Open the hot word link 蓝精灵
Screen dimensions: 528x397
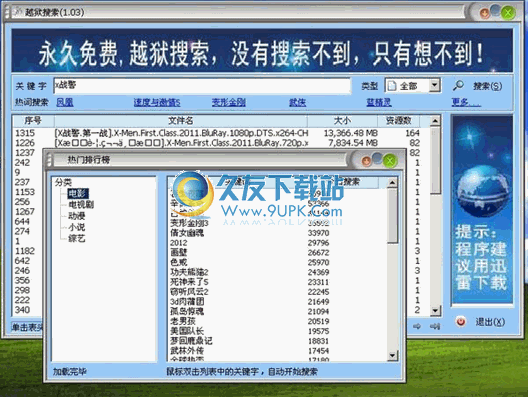tap(379, 102)
